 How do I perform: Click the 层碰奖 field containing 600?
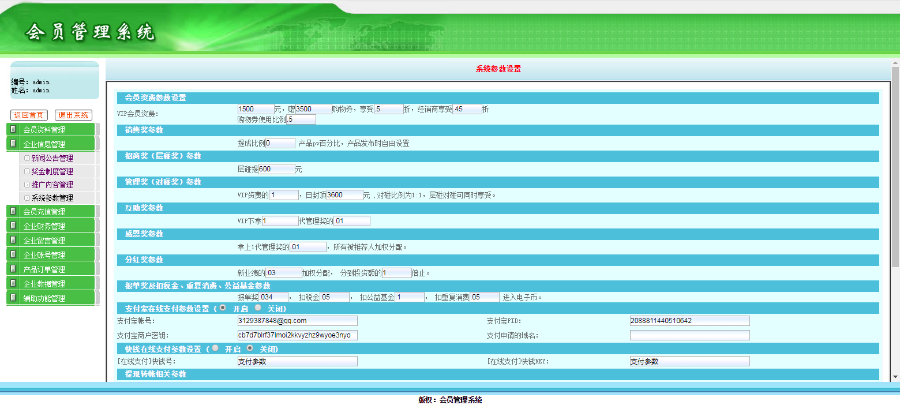(276, 169)
